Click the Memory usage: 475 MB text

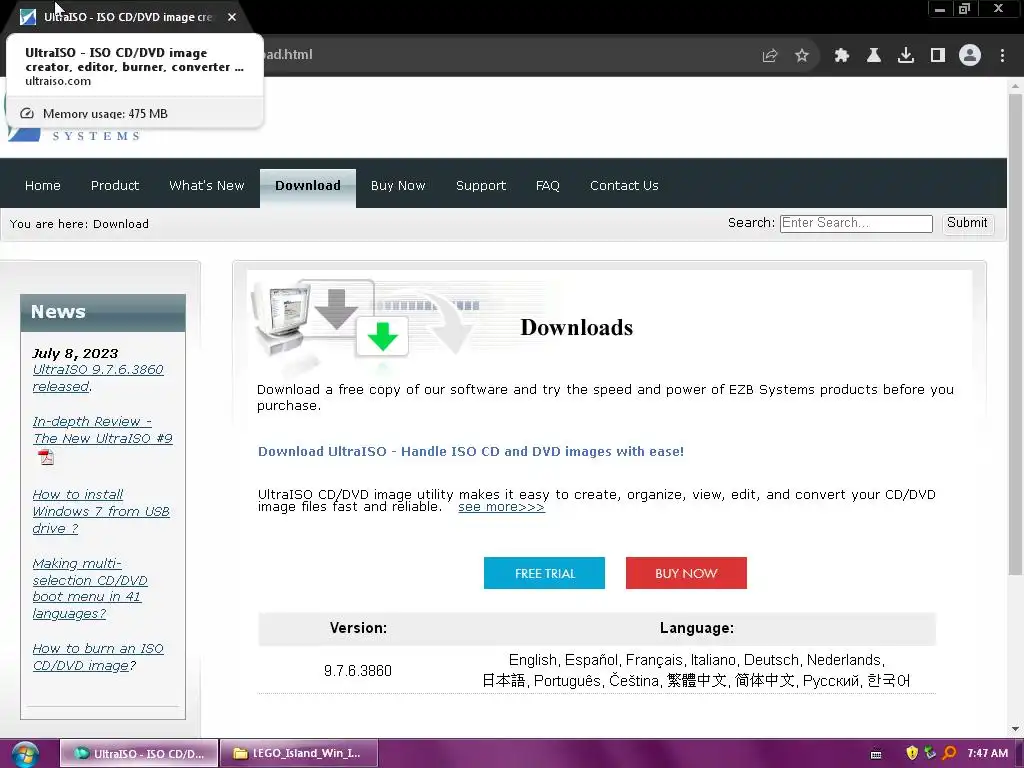(x=105, y=114)
